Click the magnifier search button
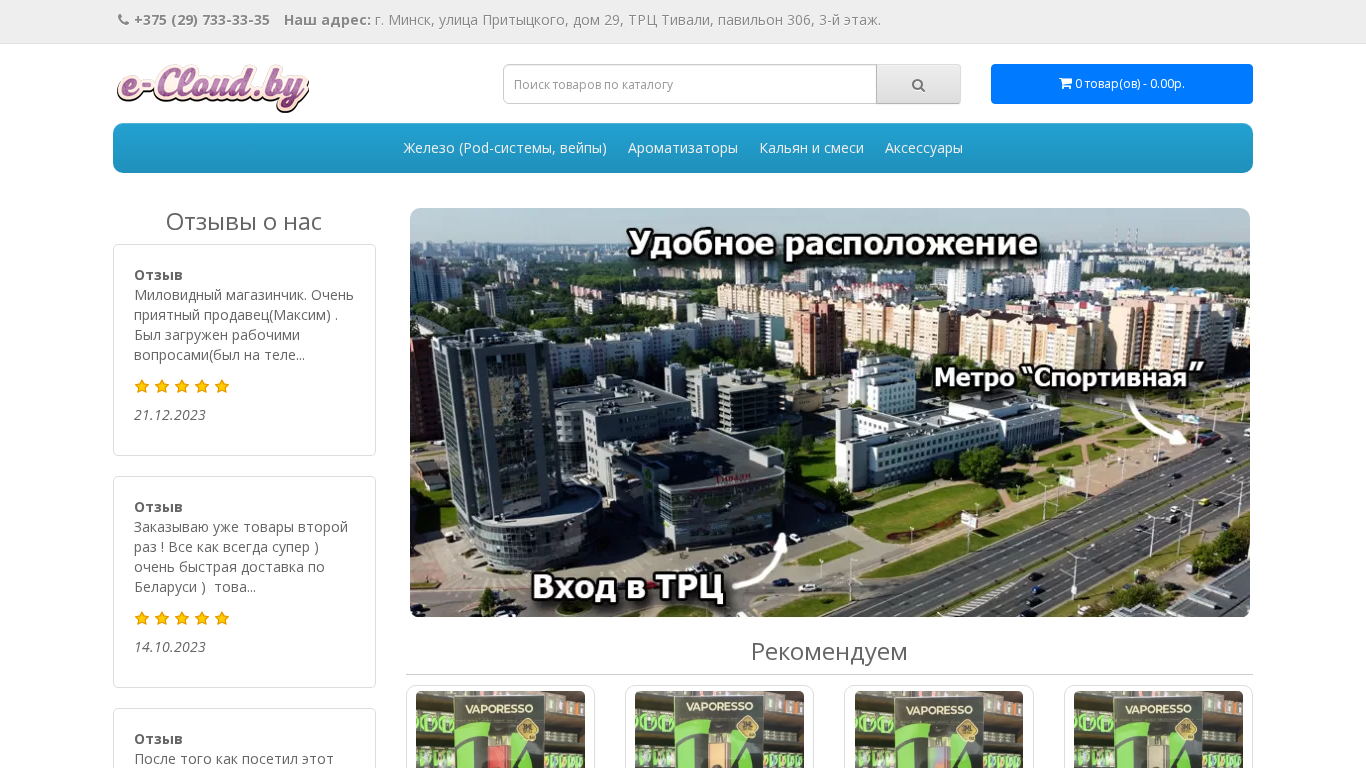 (x=918, y=85)
